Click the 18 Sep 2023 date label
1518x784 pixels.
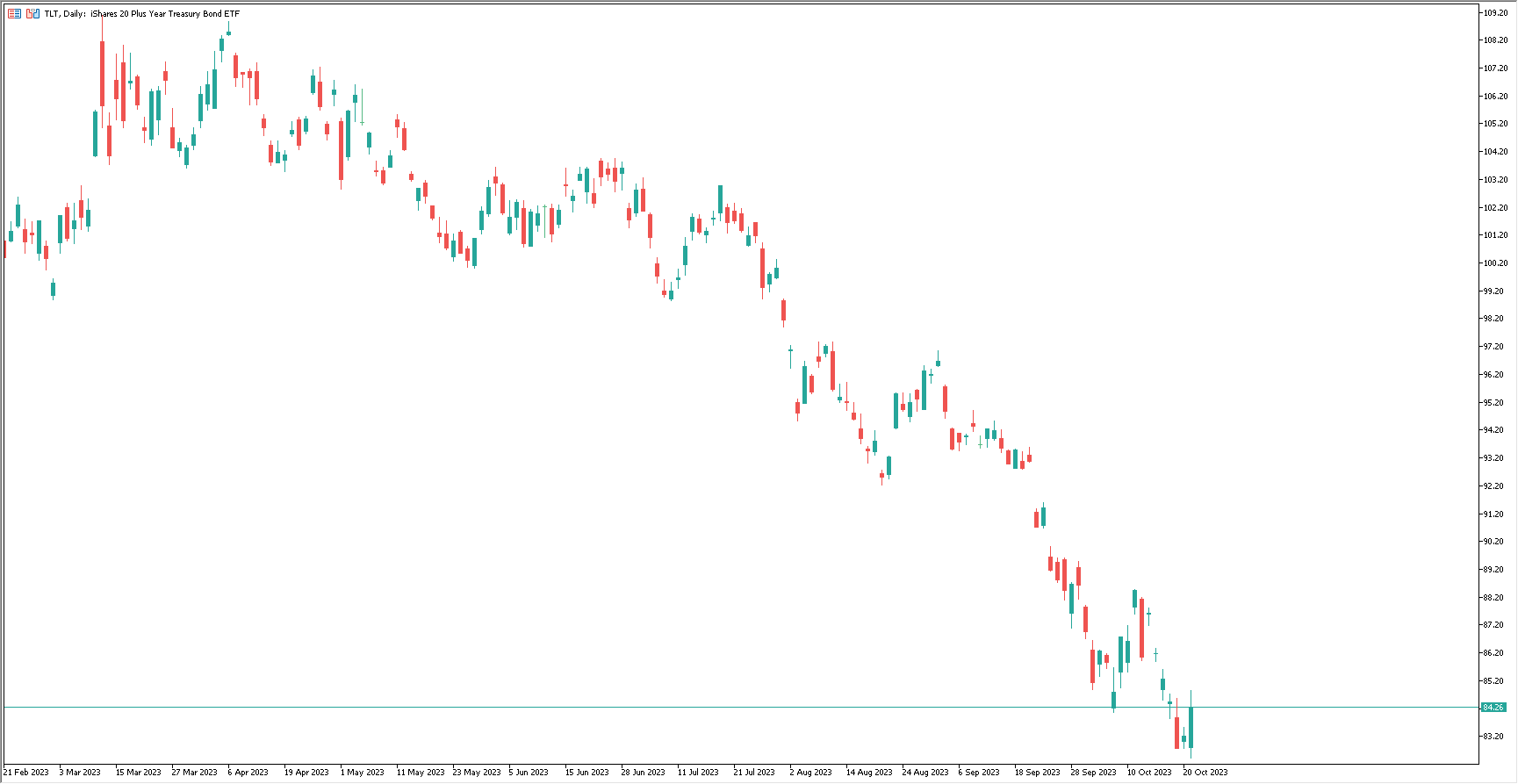(1038, 773)
